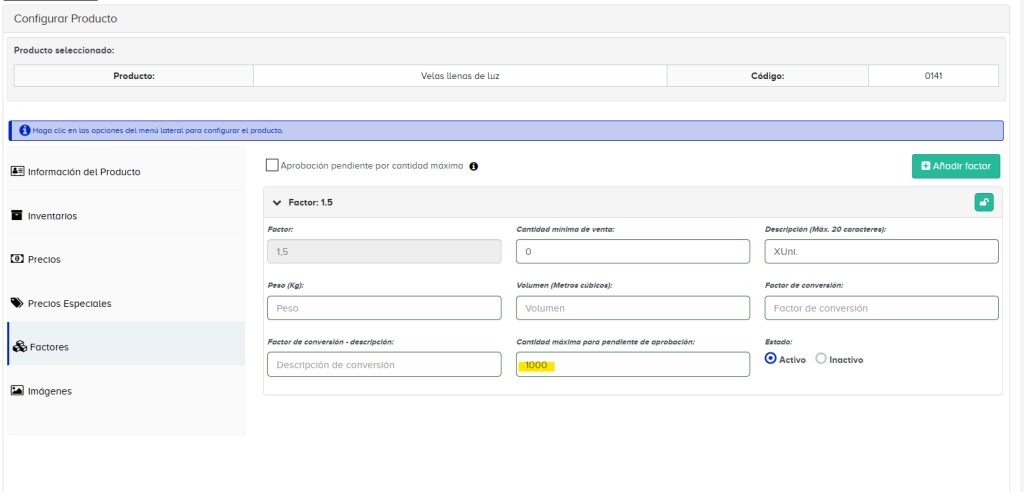
Task: Click the Cantidad mínima de venta field
Action: (633, 252)
